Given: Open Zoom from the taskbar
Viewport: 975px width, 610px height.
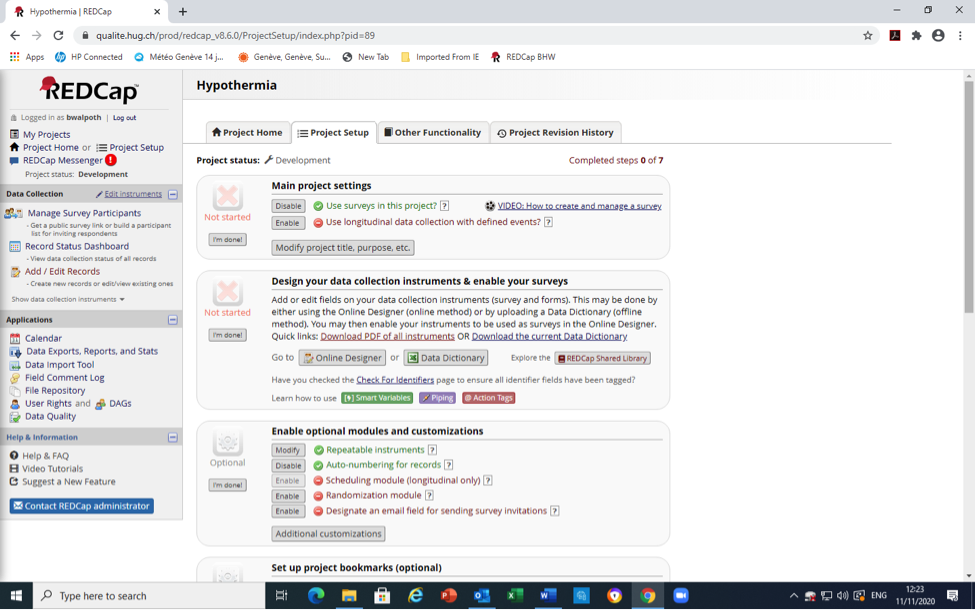Looking at the screenshot, I should pyautogui.click(x=681, y=596).
